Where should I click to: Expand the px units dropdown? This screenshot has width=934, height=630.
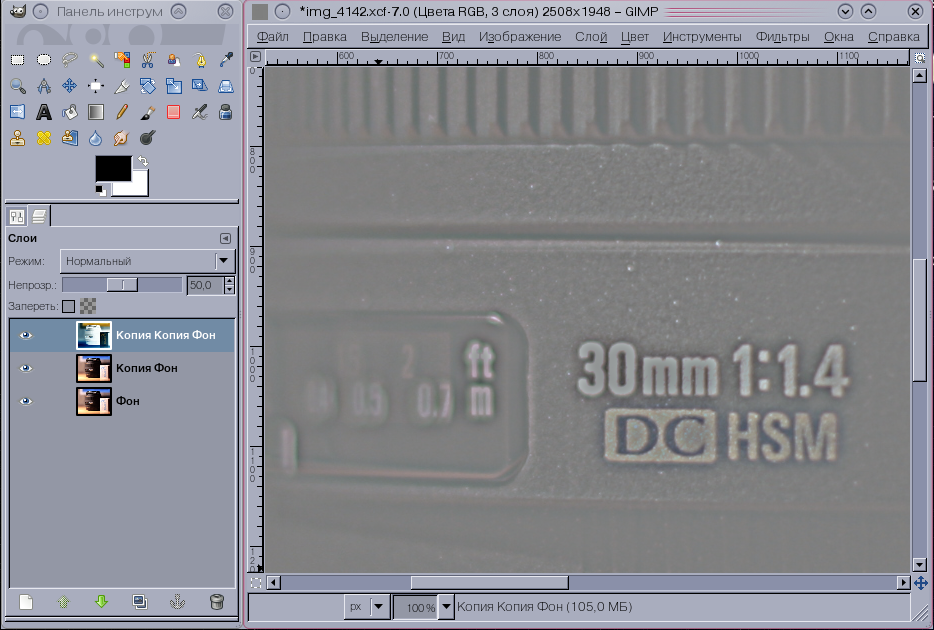[x=377, y=607]
